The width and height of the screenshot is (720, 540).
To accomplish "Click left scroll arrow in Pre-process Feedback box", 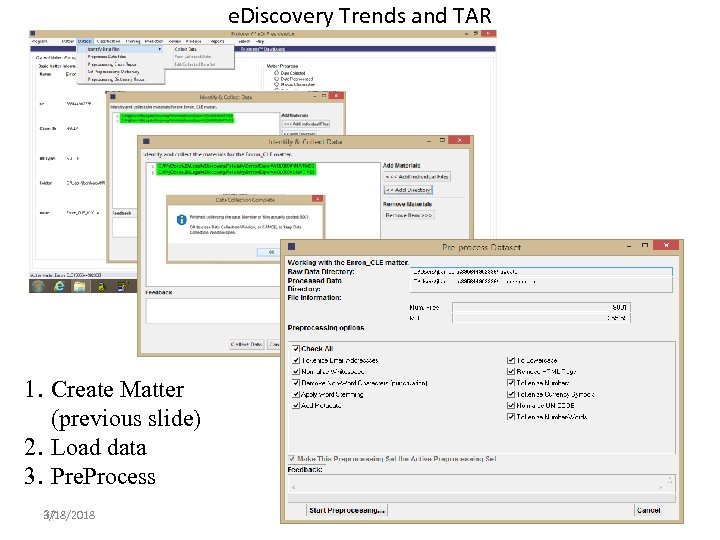I will [x=293, y=487].
